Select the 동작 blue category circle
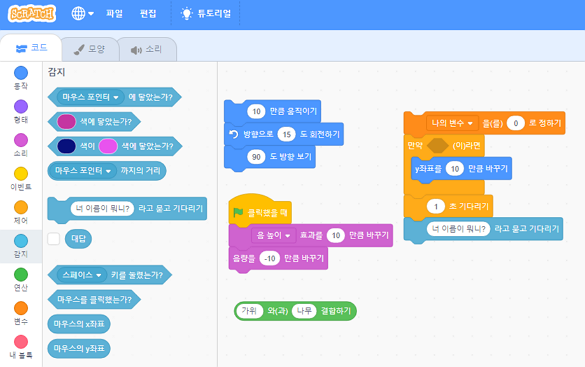Screen dimensions: 585x367 click(x=21, y=73)
